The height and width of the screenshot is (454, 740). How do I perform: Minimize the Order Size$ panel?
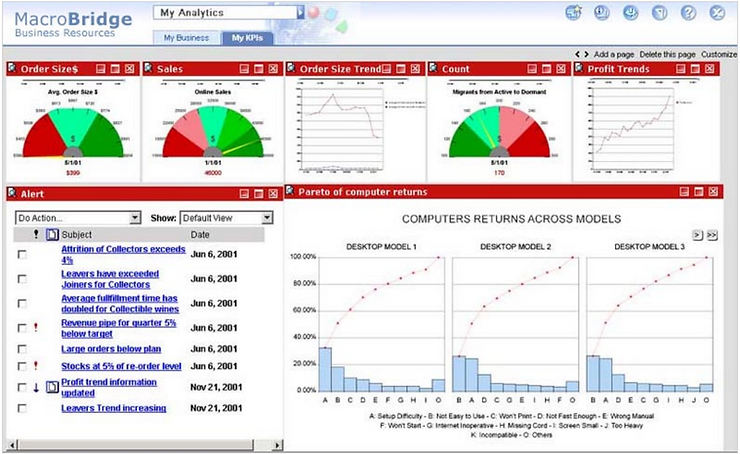click(101, 69)
